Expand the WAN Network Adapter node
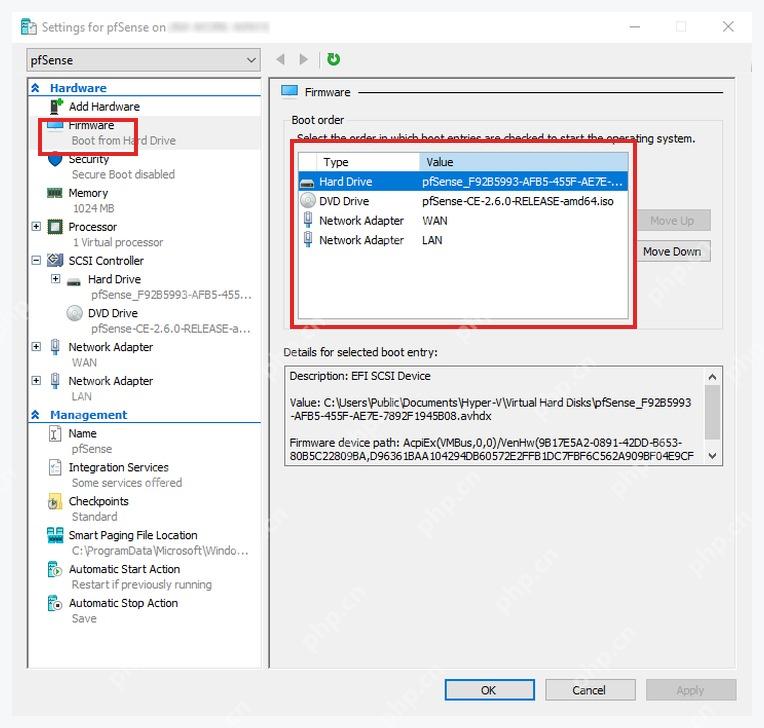The width and height of the screenshot is (764, 728). pyautogui.click(x=36, y=346)
